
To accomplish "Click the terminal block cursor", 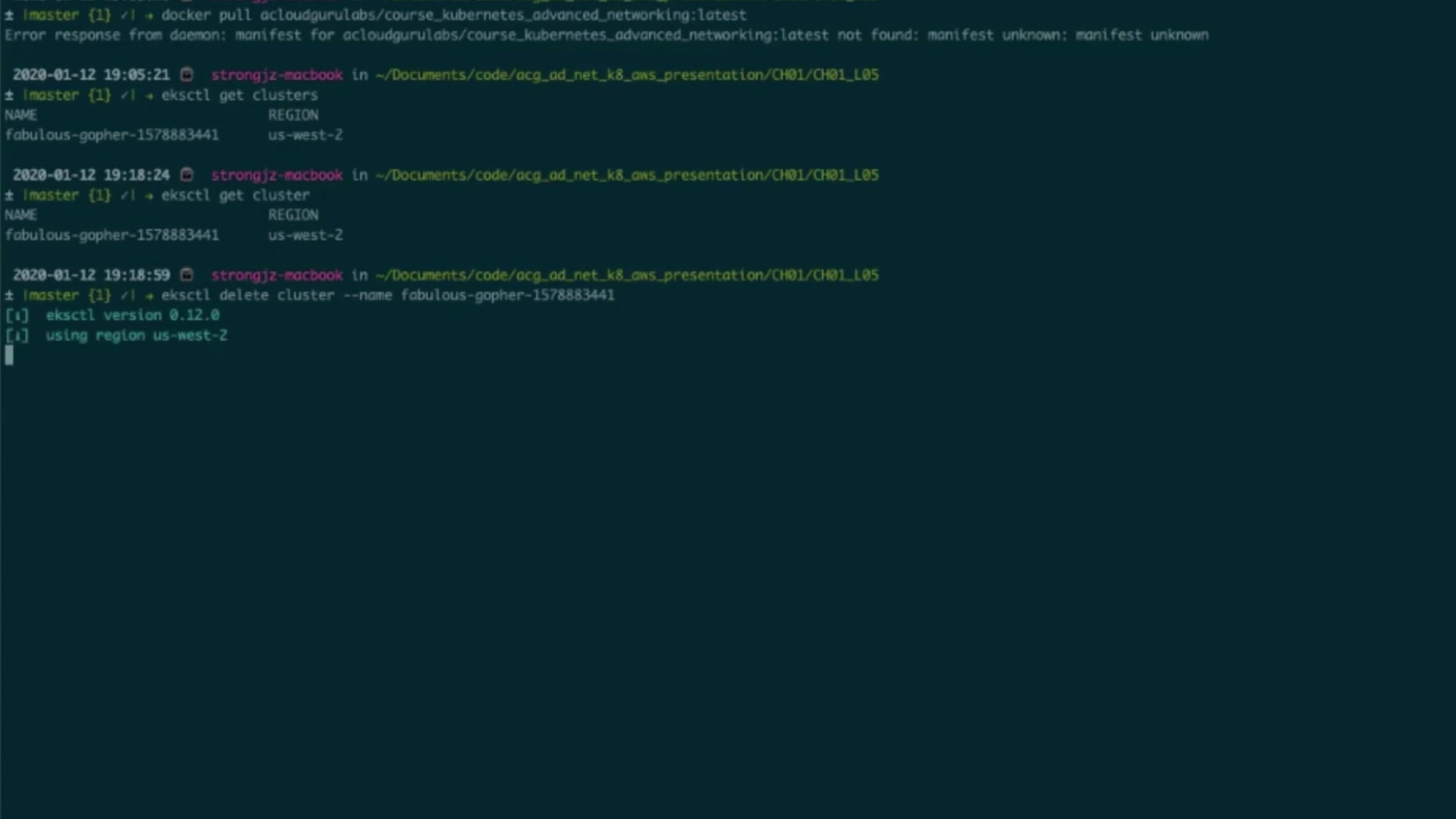I will click(9, 355).
